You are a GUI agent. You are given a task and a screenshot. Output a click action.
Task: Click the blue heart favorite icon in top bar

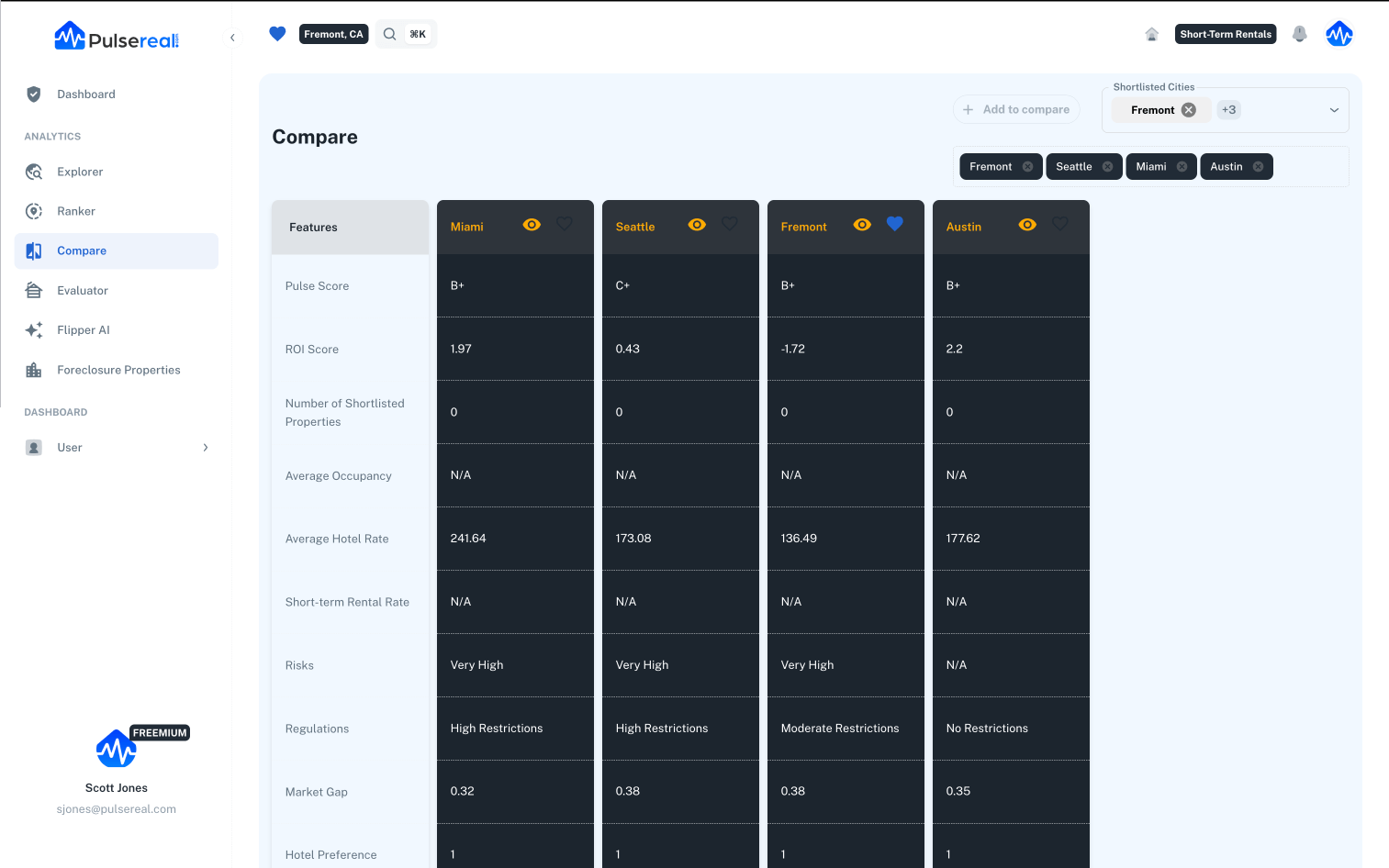pos(277,34)
